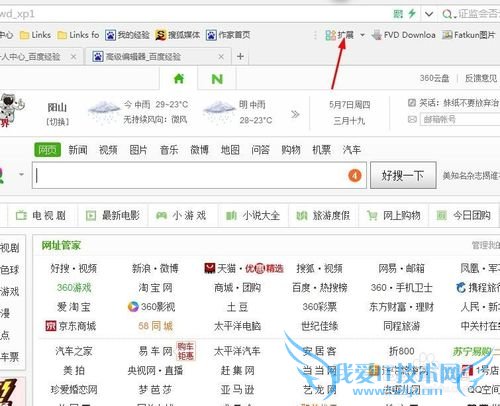
Task: Open 搜狐媒体 bookmark
Action: coord(178,35)
